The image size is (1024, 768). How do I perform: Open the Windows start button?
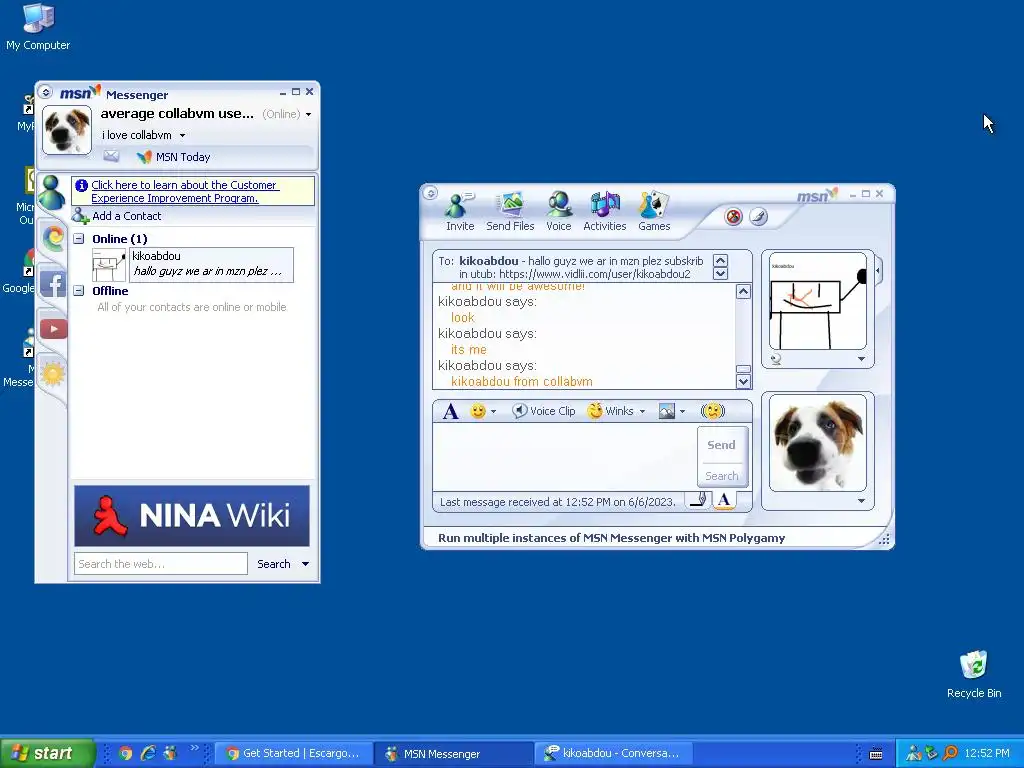click(x=47, y=753)
